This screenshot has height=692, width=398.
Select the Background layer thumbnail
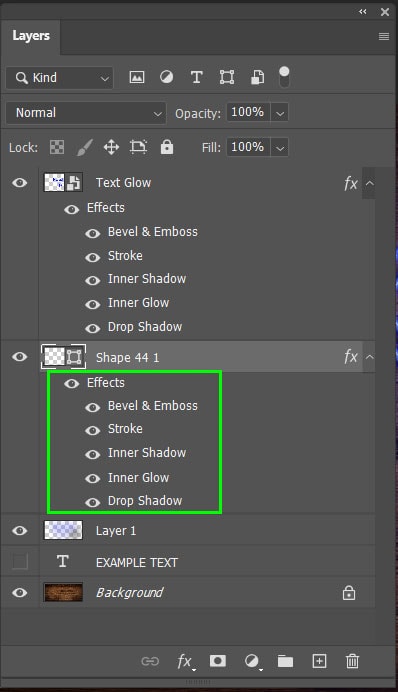63,592
